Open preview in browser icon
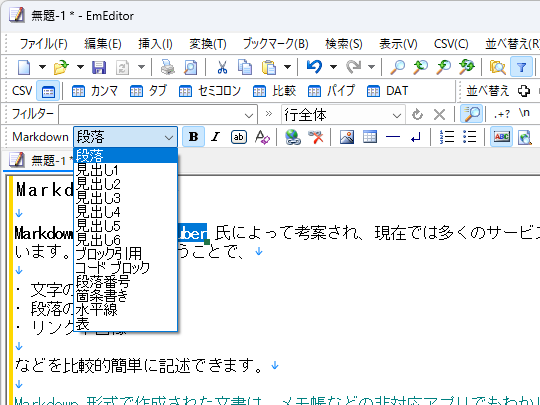Image resolution: width=540 pixels, height=405 pixels. pyautogui.click(x=525, y=137)
